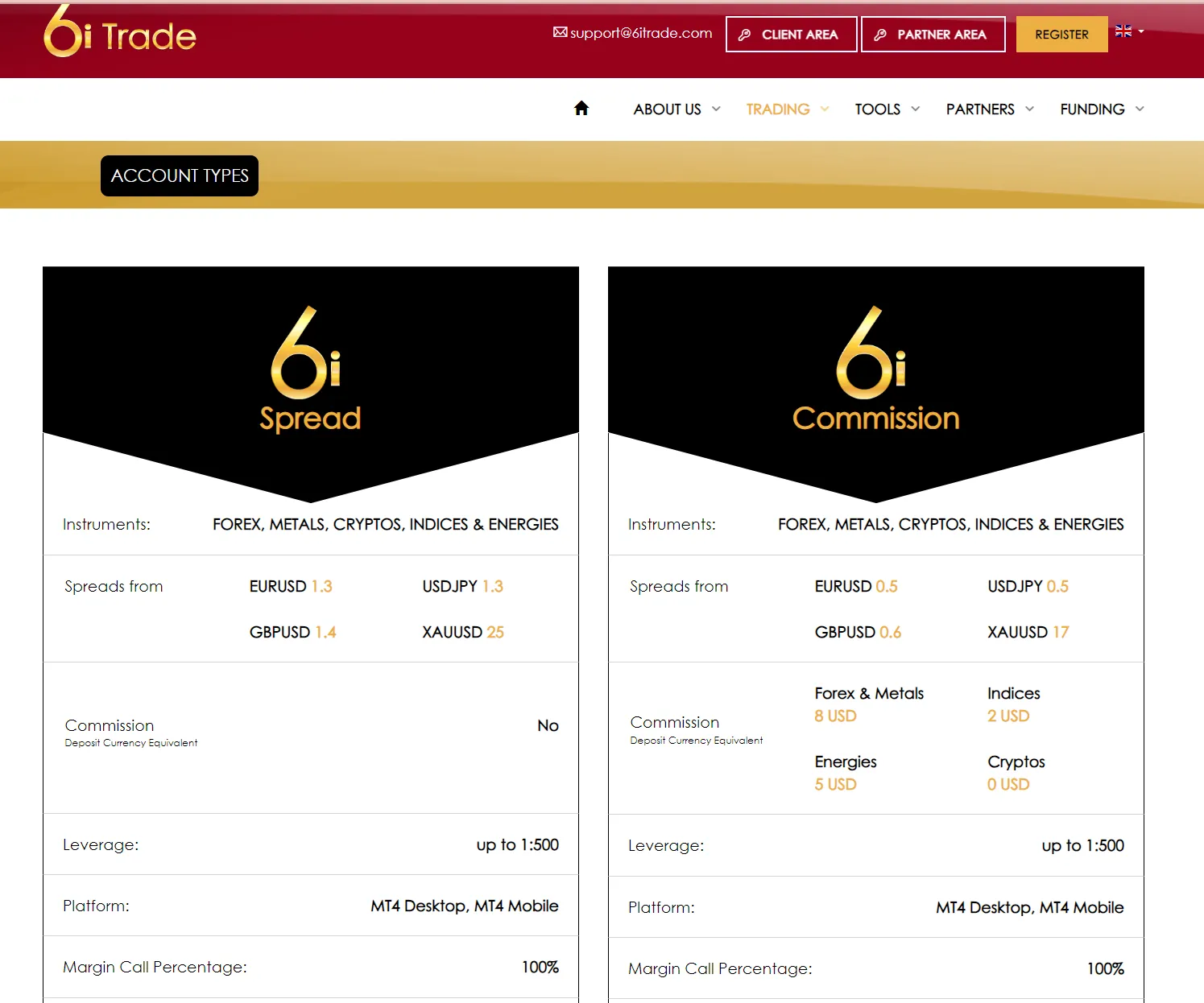Click GBPUSD 1.4 in Spread account
1204x1003 pixels.
pos(292,633)
